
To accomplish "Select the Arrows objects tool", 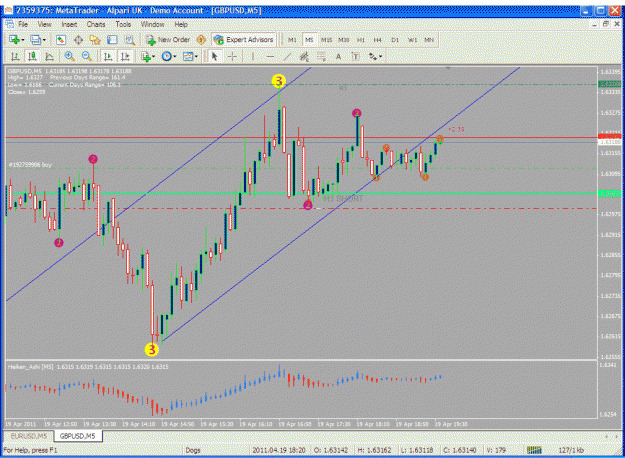I will (x=373, y=57).
